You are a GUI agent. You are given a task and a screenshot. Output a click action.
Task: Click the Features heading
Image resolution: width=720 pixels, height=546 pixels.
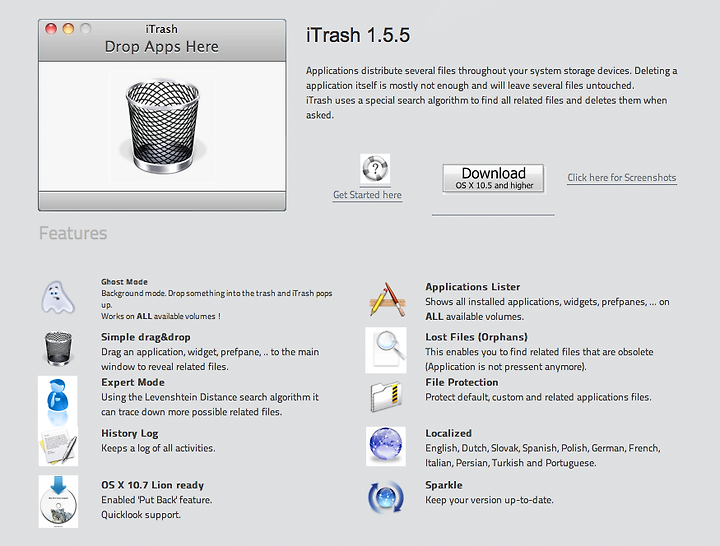coord(73,233)
